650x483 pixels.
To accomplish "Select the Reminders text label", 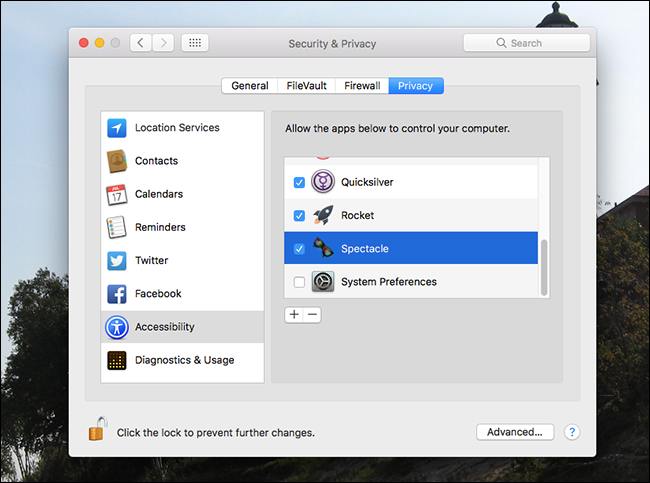I will pyautogui.click(x=160, y=227).
